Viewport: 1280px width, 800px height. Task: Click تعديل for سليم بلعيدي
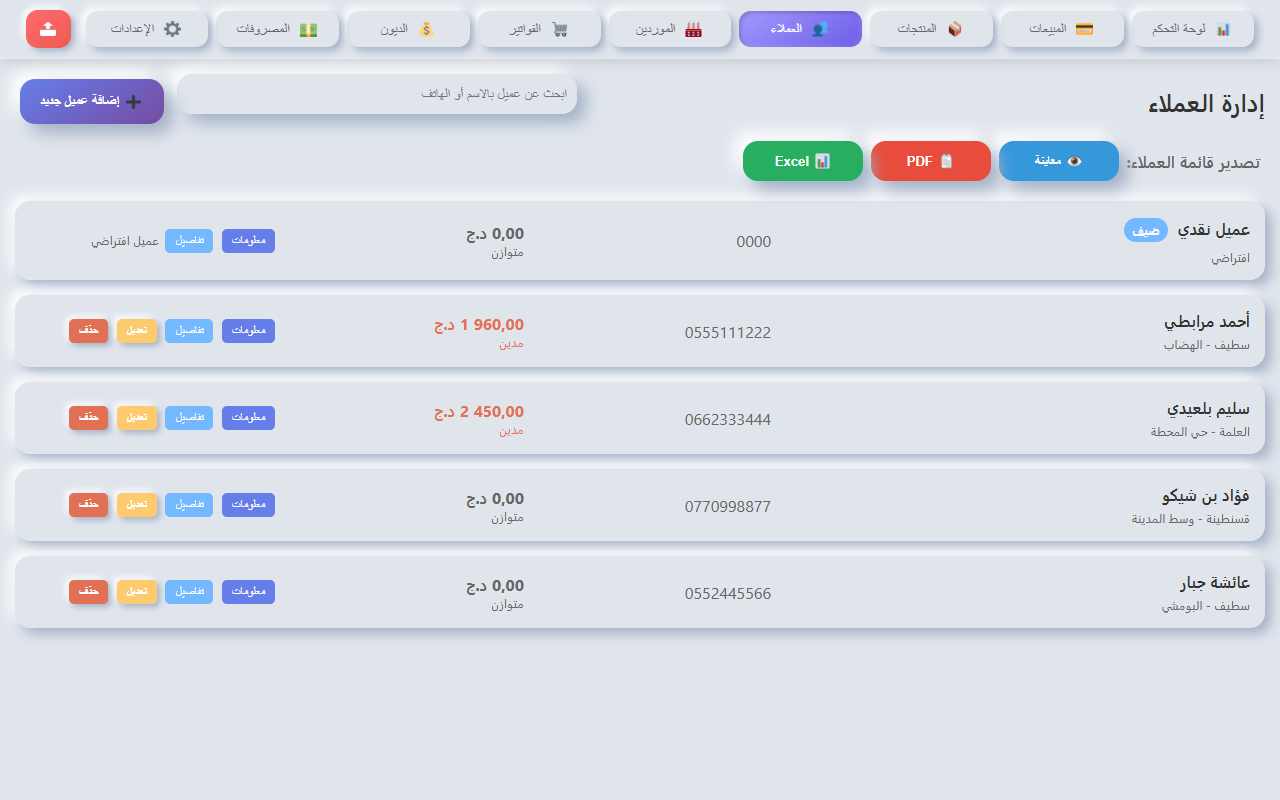click(x=137, y=418)
